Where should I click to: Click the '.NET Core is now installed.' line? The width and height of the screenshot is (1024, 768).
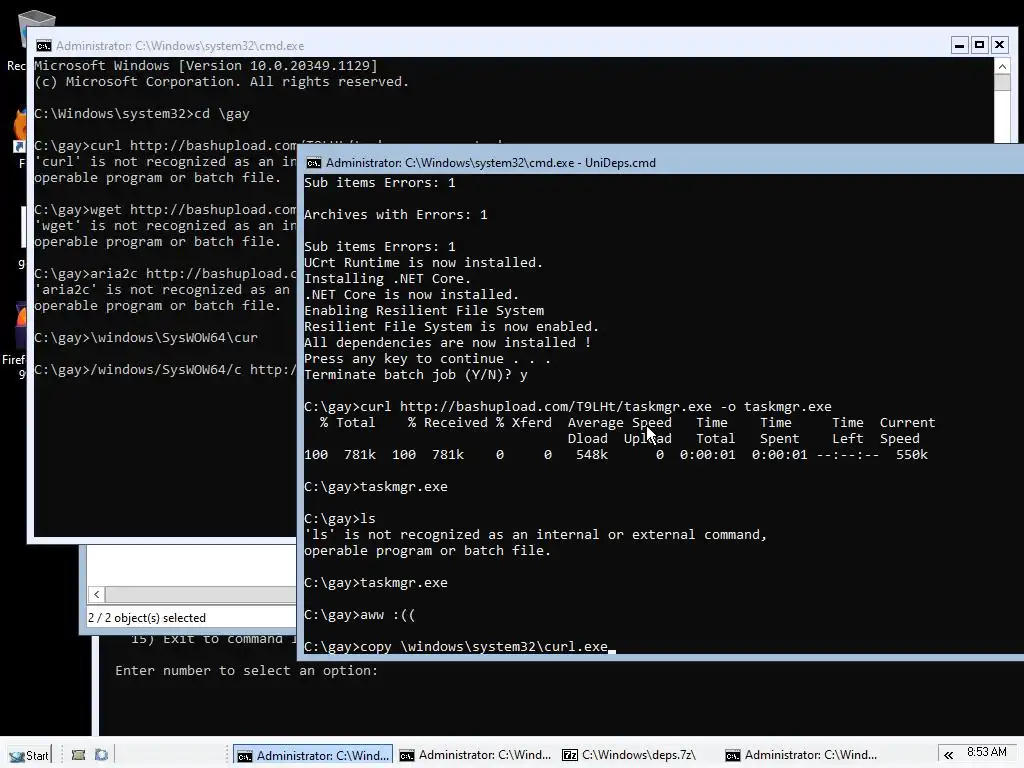[x=411, y=295]
